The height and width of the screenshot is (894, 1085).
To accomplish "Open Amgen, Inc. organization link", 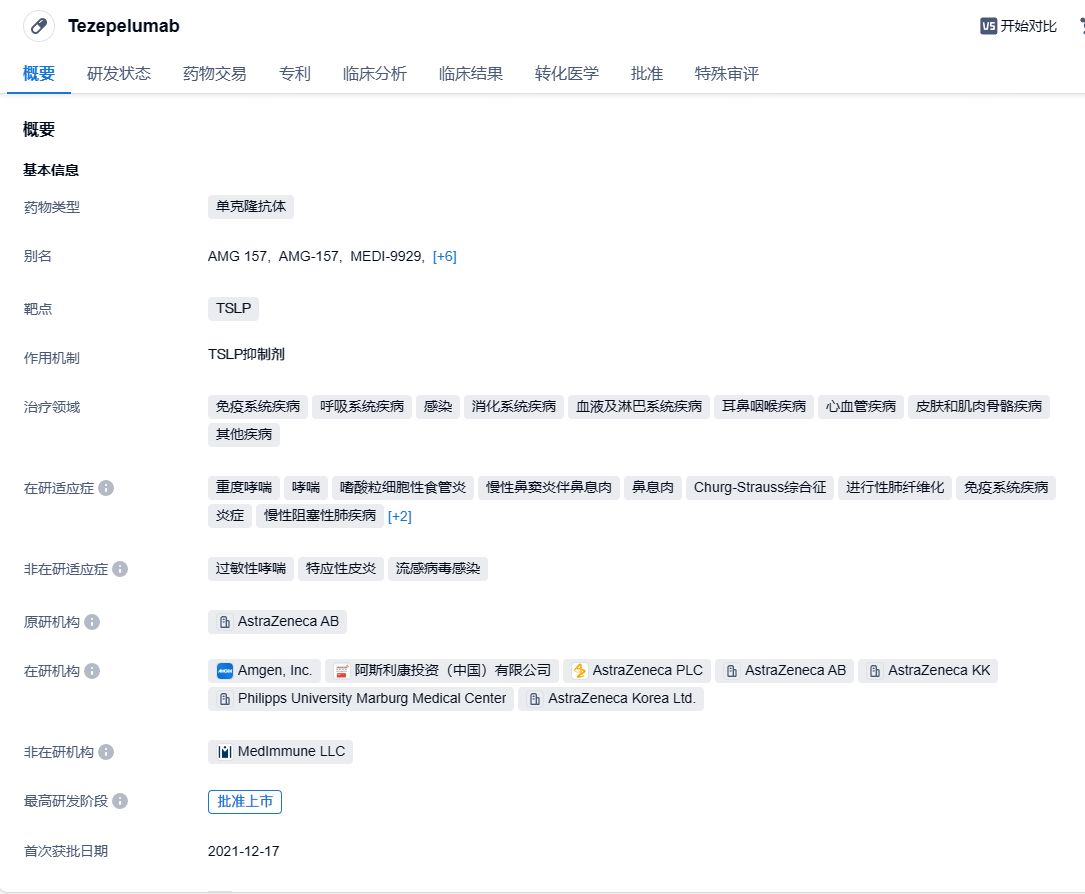I will 264,670.
